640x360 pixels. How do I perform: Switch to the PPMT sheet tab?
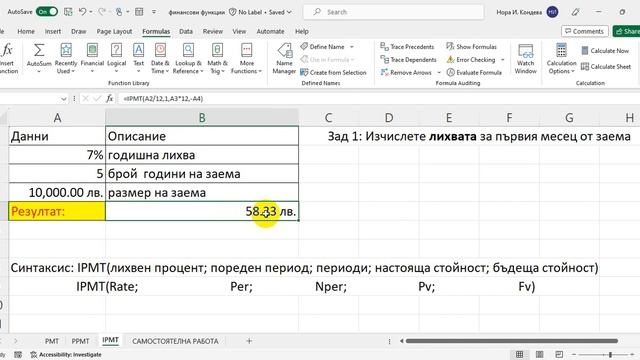tap(80, 341)
